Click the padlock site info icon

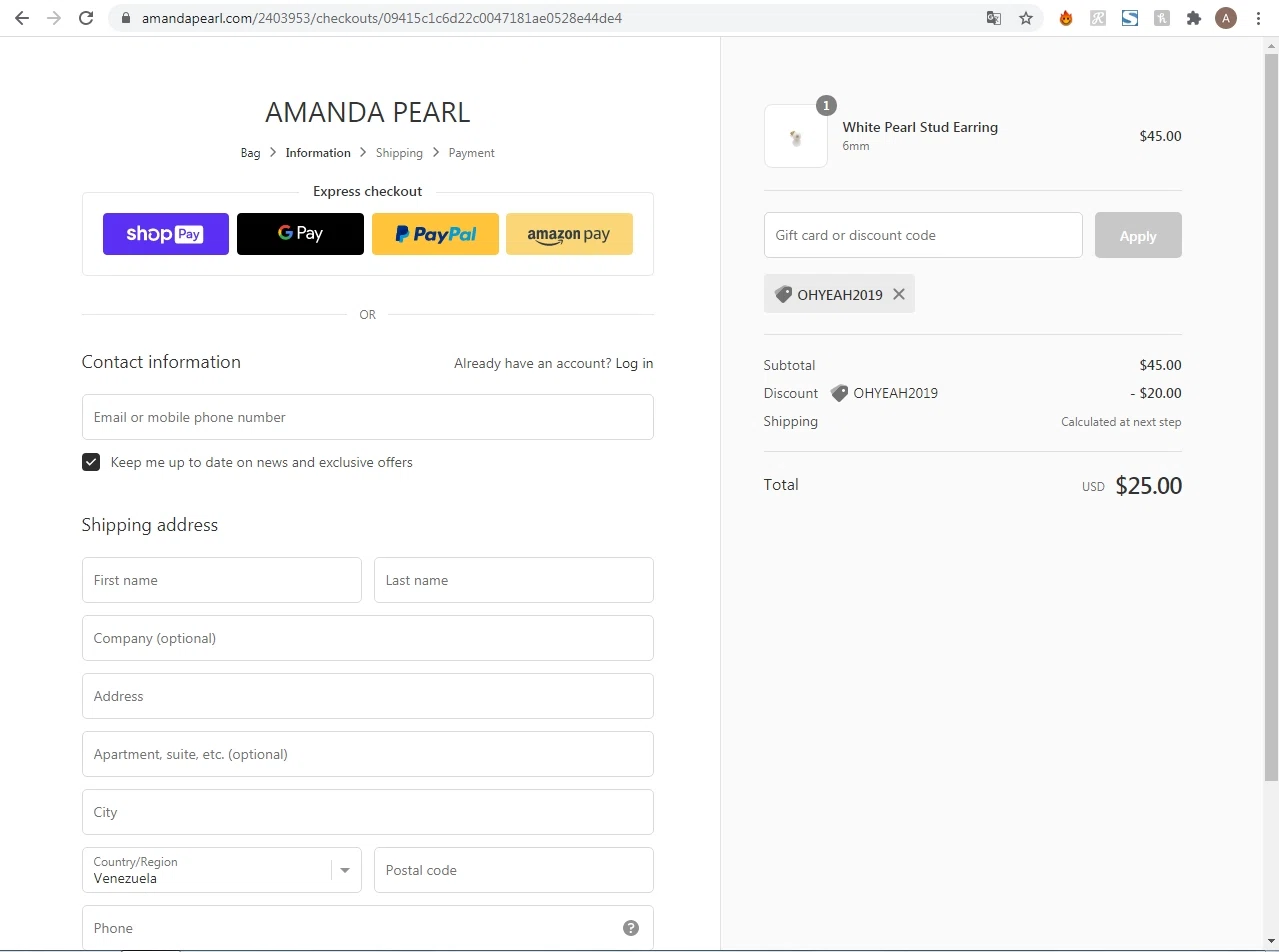click(125, 18)
